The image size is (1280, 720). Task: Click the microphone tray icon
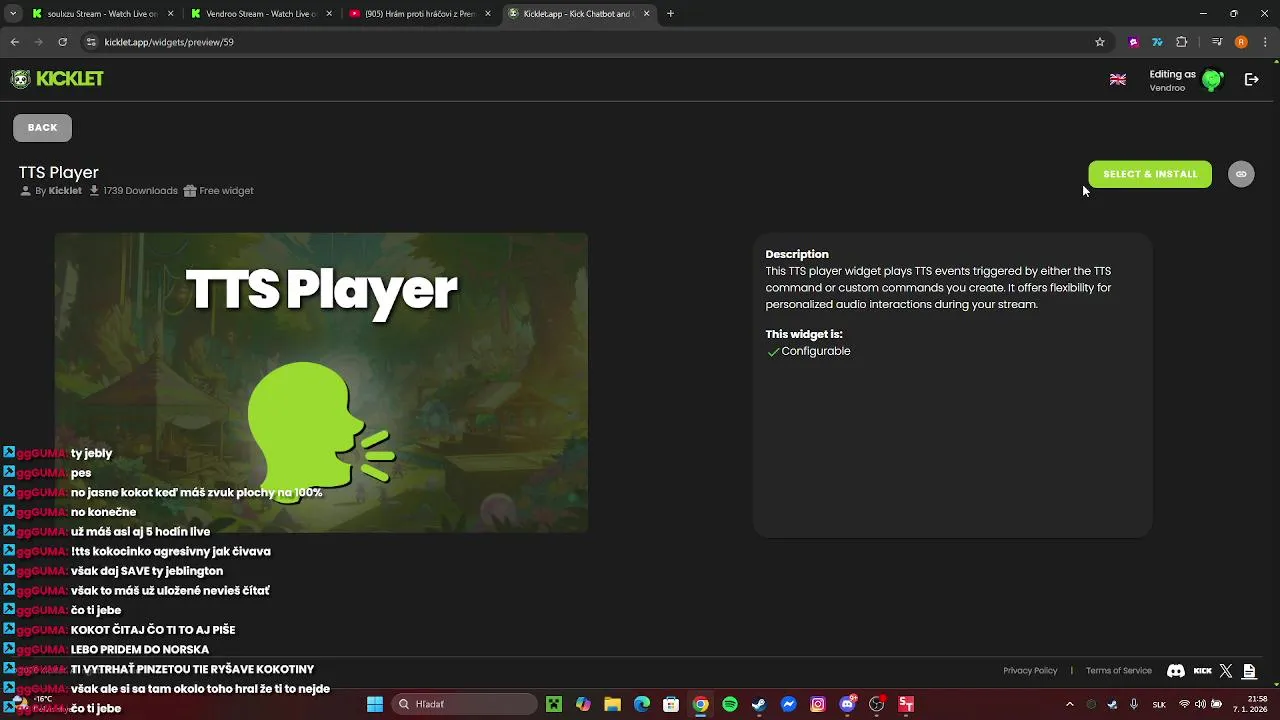pos(1133,704)
